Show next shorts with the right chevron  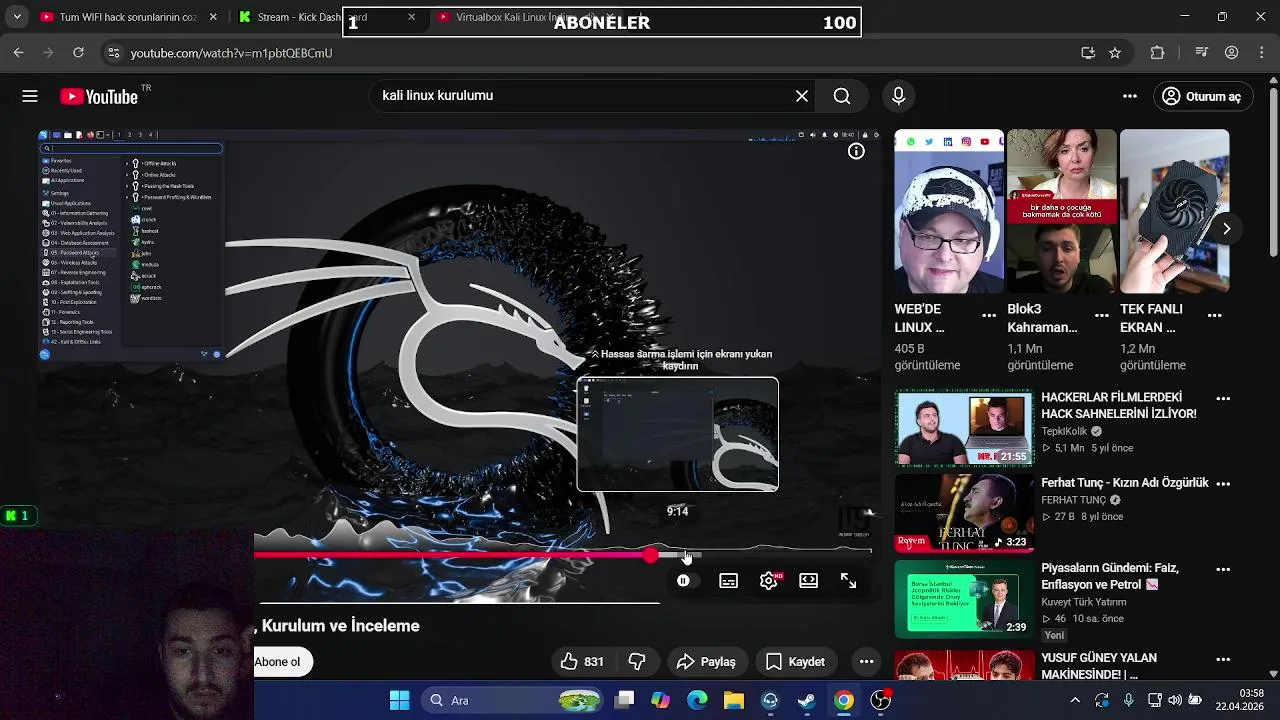[x=1226, y=229]
